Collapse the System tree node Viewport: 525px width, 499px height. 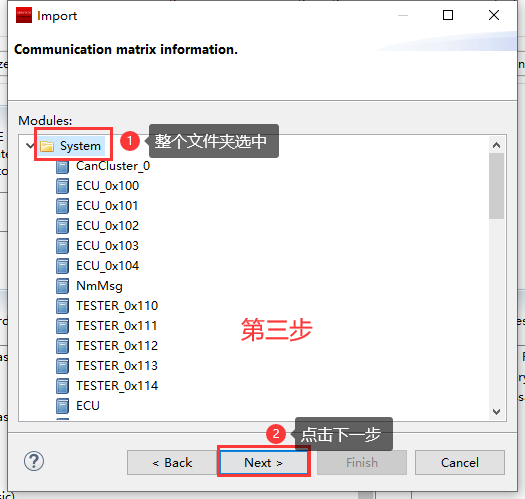[x=30, y=146]
